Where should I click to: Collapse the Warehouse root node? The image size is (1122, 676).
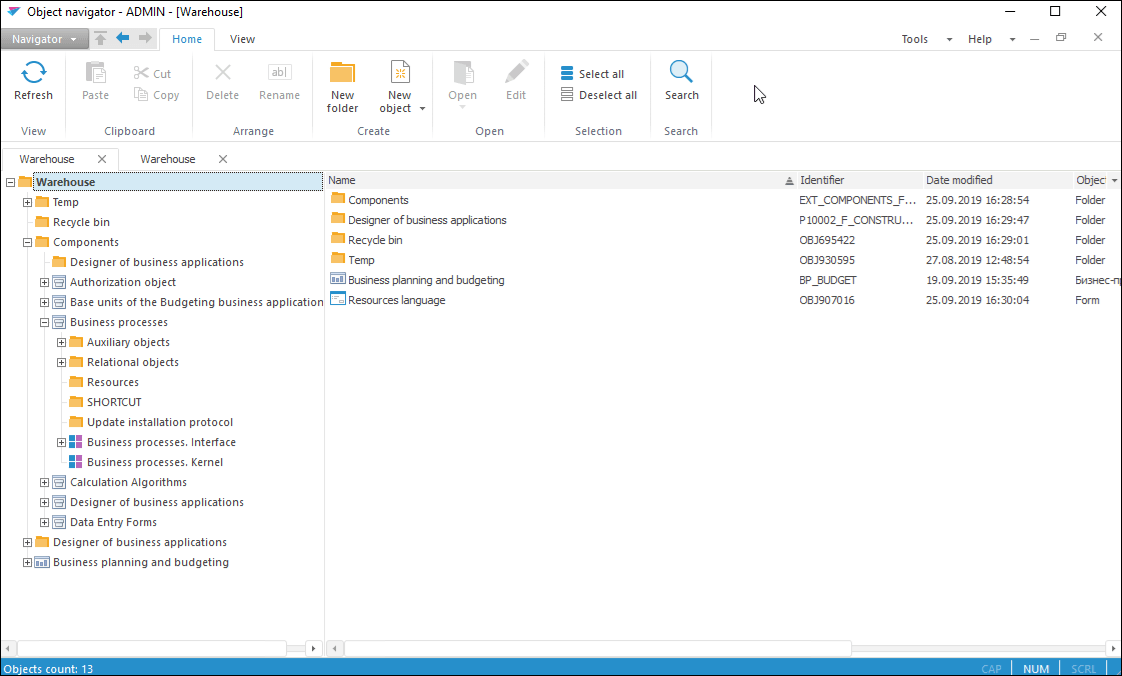[10, 182]
